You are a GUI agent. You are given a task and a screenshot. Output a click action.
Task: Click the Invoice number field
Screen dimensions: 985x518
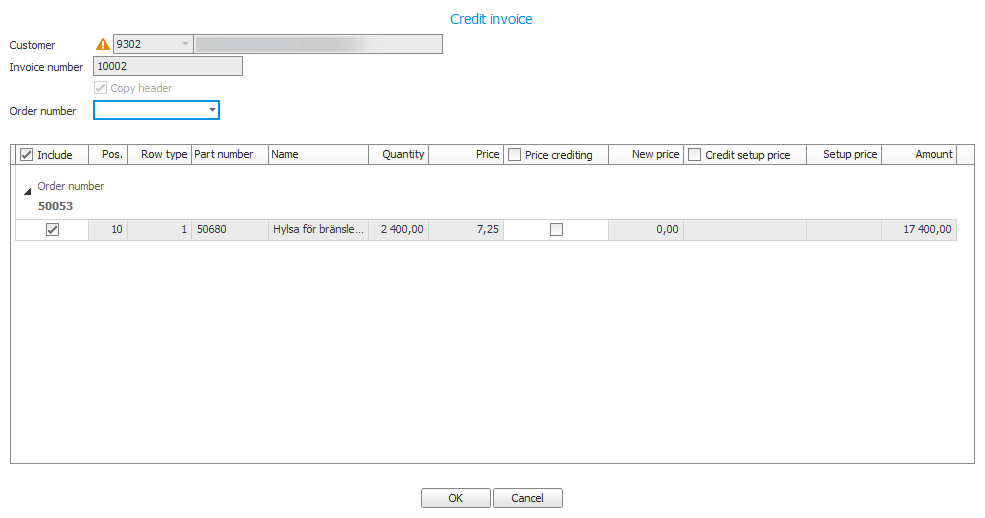(x=167, y=66)
